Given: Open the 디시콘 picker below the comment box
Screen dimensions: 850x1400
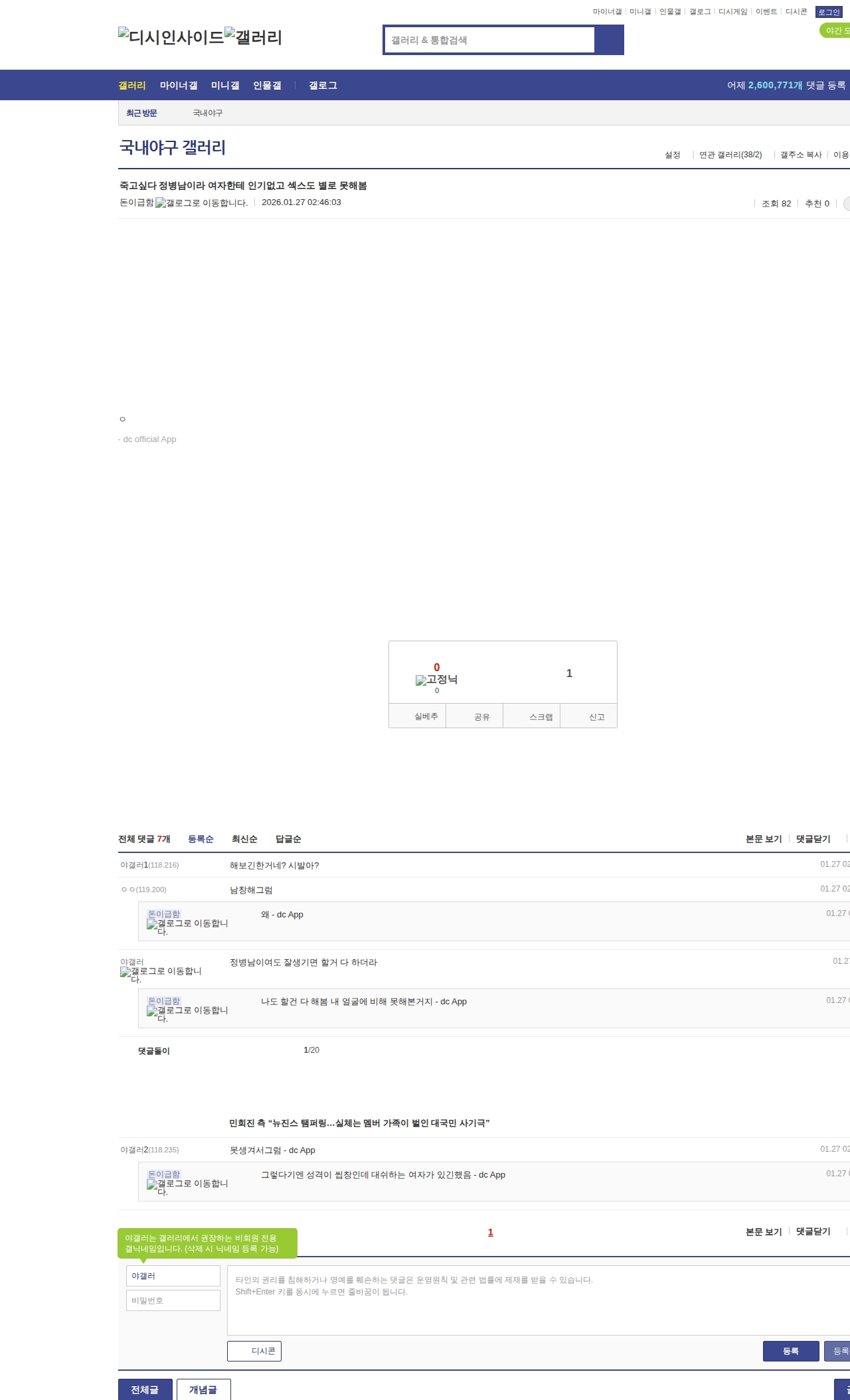Looking at the screenshot, I should (254, 1351).
